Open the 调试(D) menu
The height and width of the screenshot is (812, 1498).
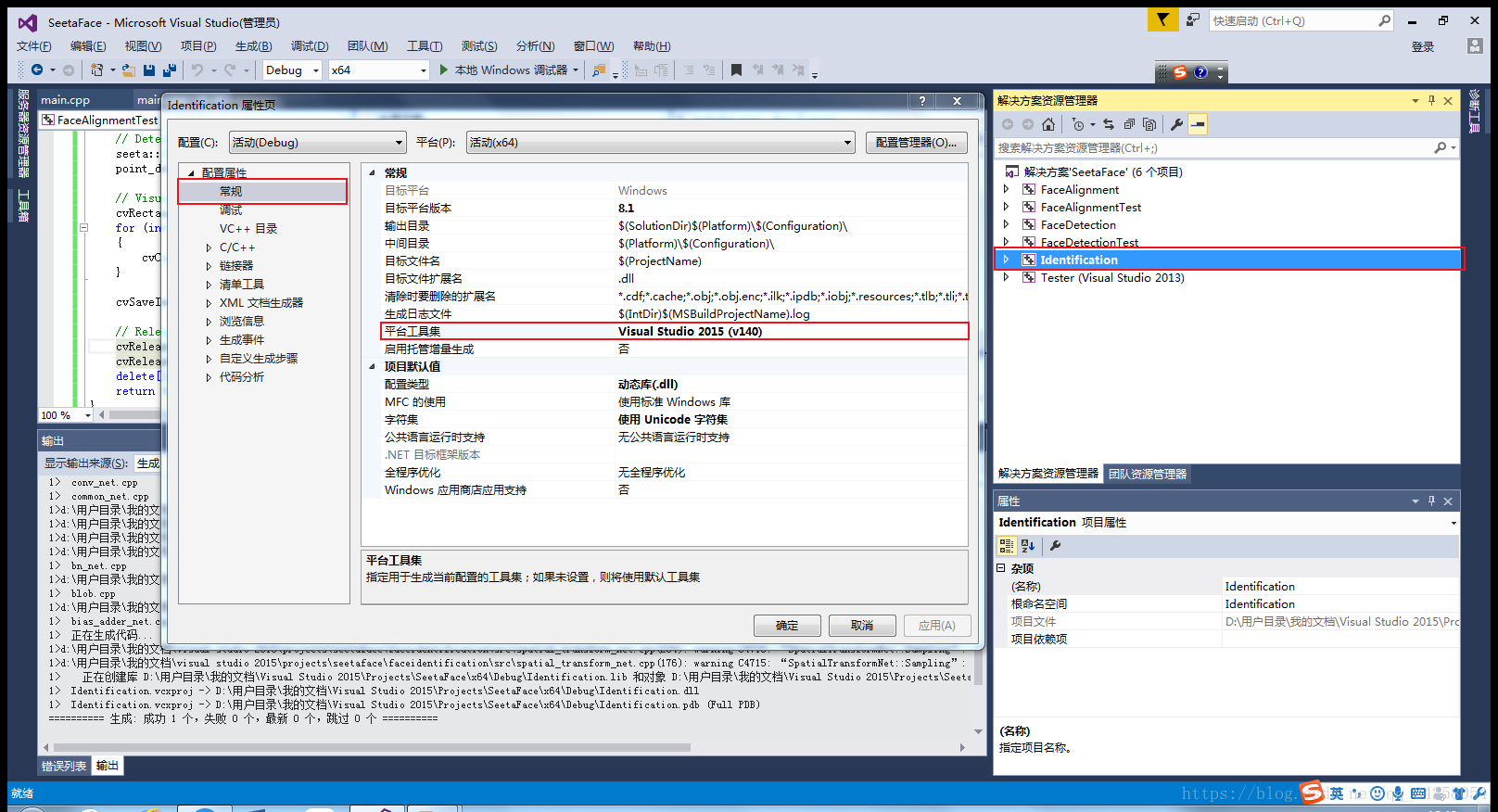(310, 45)
